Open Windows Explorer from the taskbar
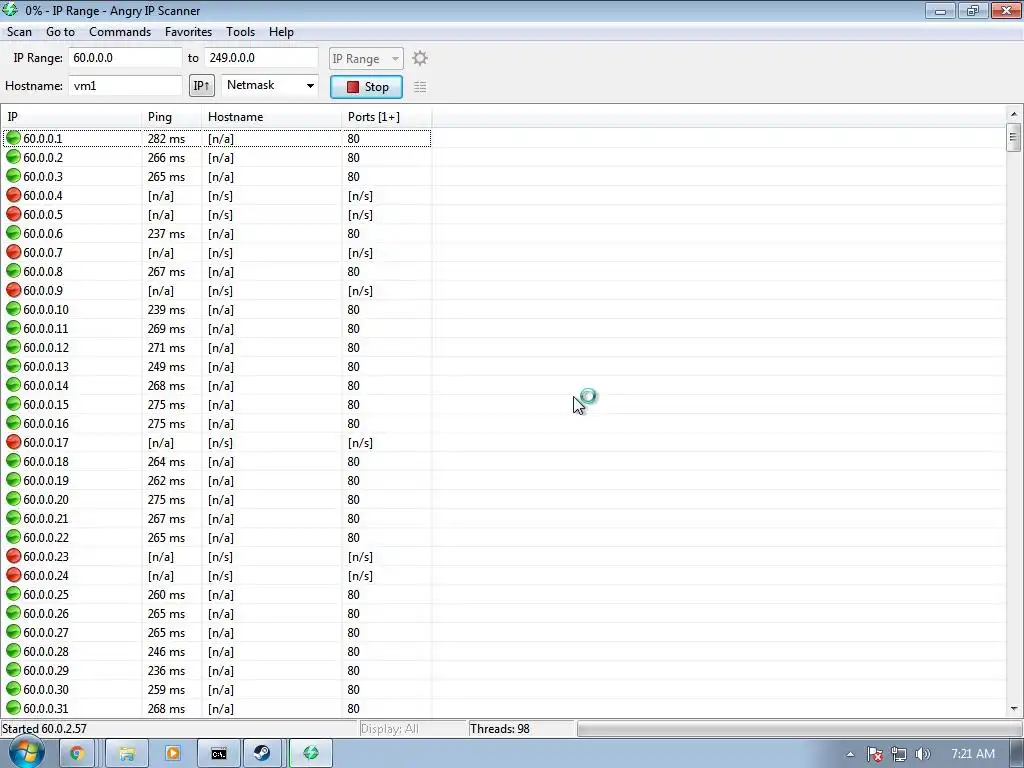Viewport: 1024px width, 768px height. (127, 753)
